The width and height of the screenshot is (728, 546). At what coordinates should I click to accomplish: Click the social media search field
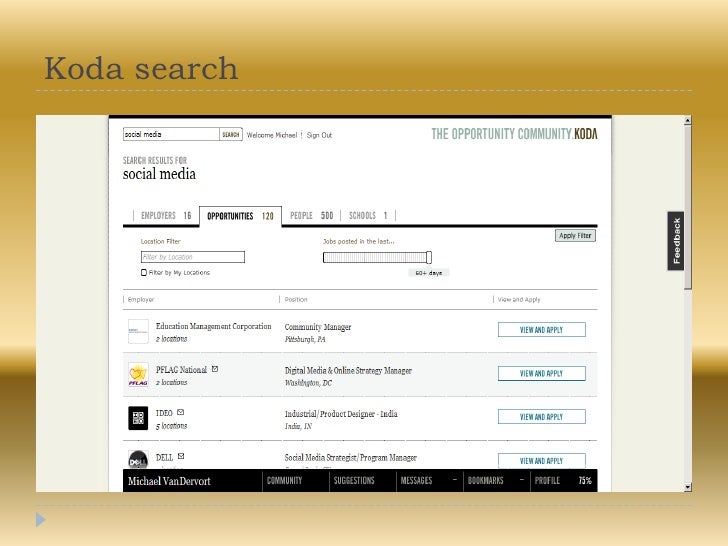coord(171,135)
